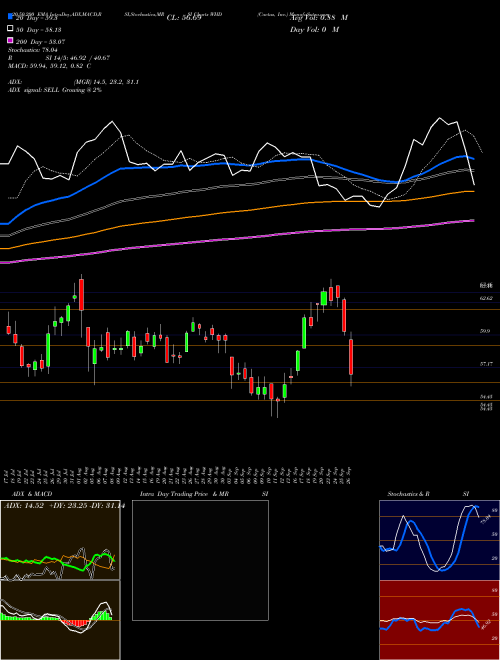The width and height of the screenshot is (500, 660).
Task: Click the white 50 Day legend swatch
Action: point(11,29)
